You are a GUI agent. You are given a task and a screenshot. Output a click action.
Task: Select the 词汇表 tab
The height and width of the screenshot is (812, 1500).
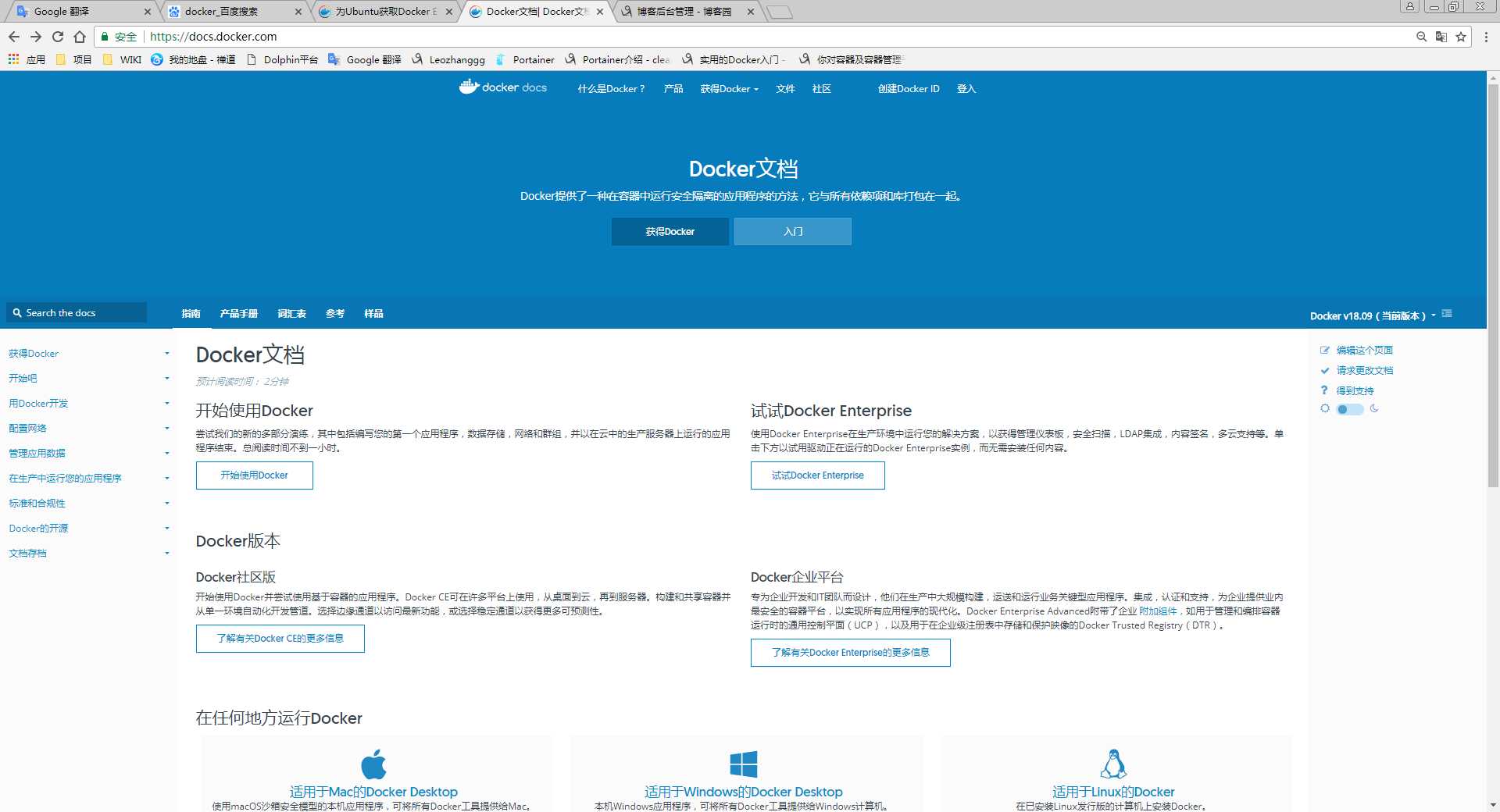coord(291,314)
